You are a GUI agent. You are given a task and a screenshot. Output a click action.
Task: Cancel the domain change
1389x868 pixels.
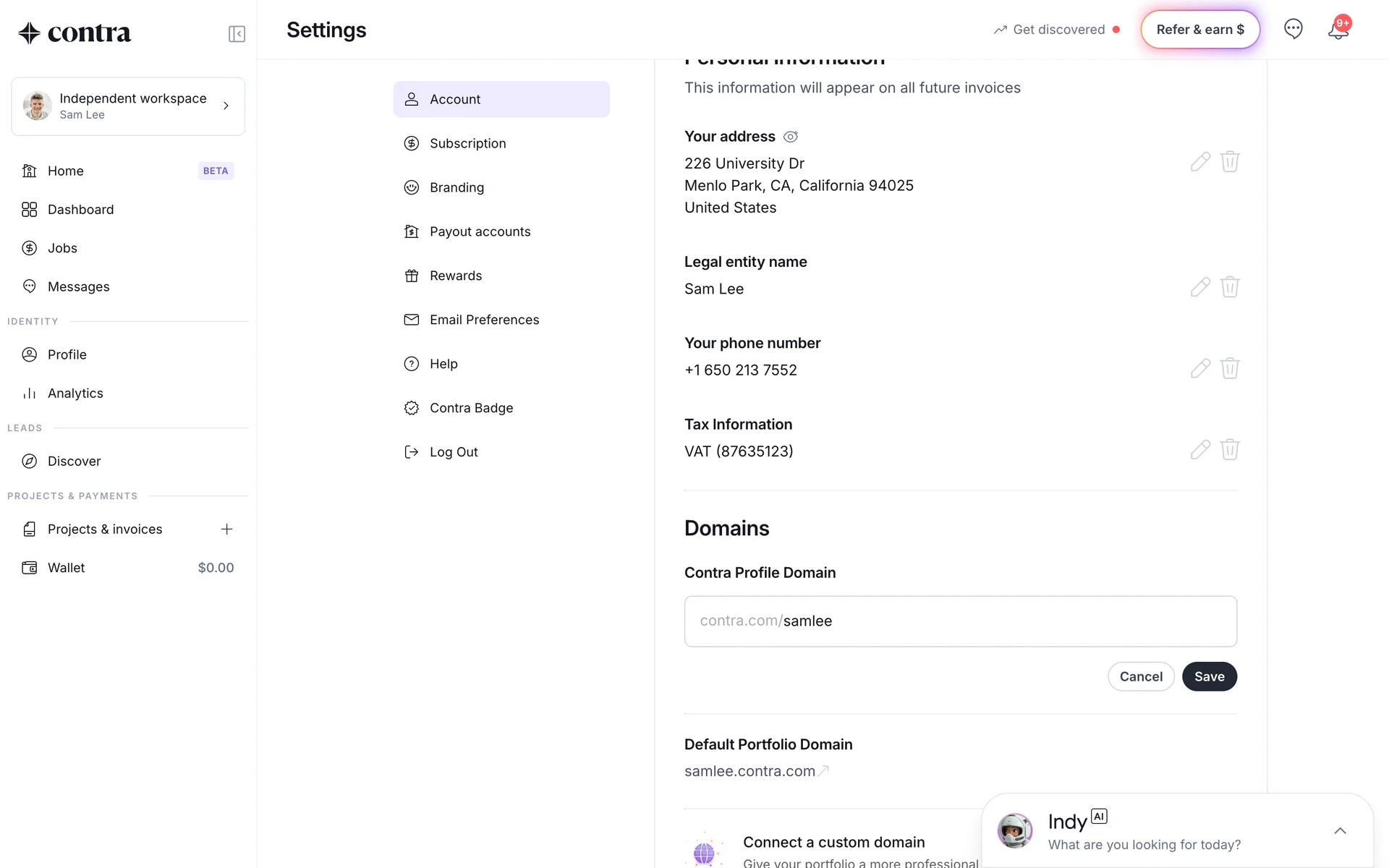[x=1141, y=676]
